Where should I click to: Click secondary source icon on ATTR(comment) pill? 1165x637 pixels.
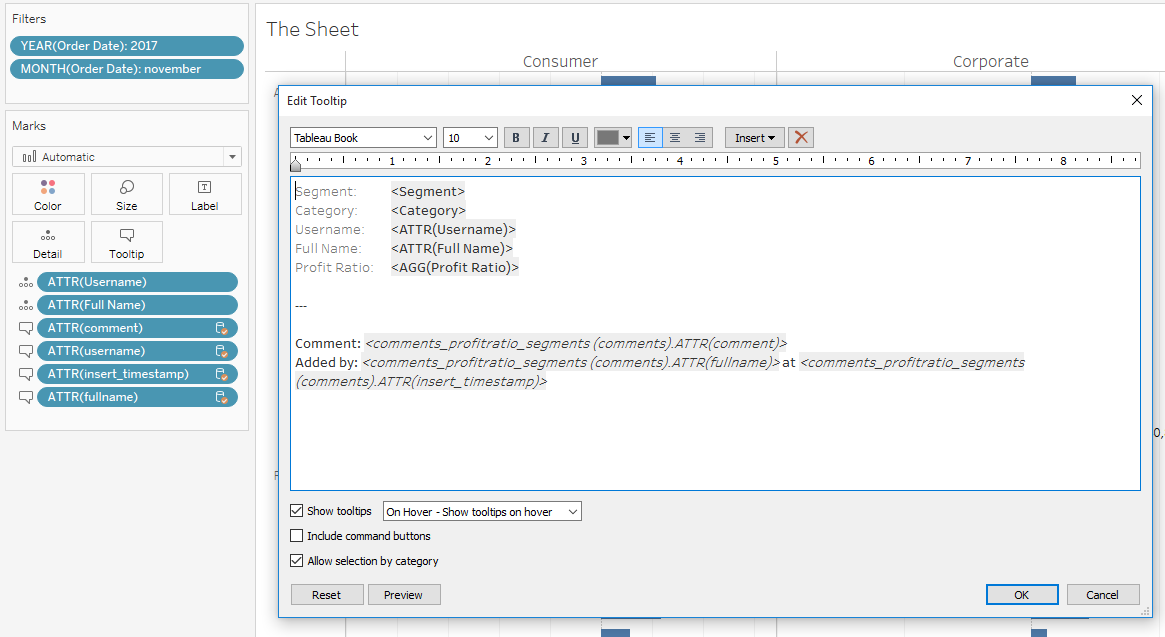221,328
